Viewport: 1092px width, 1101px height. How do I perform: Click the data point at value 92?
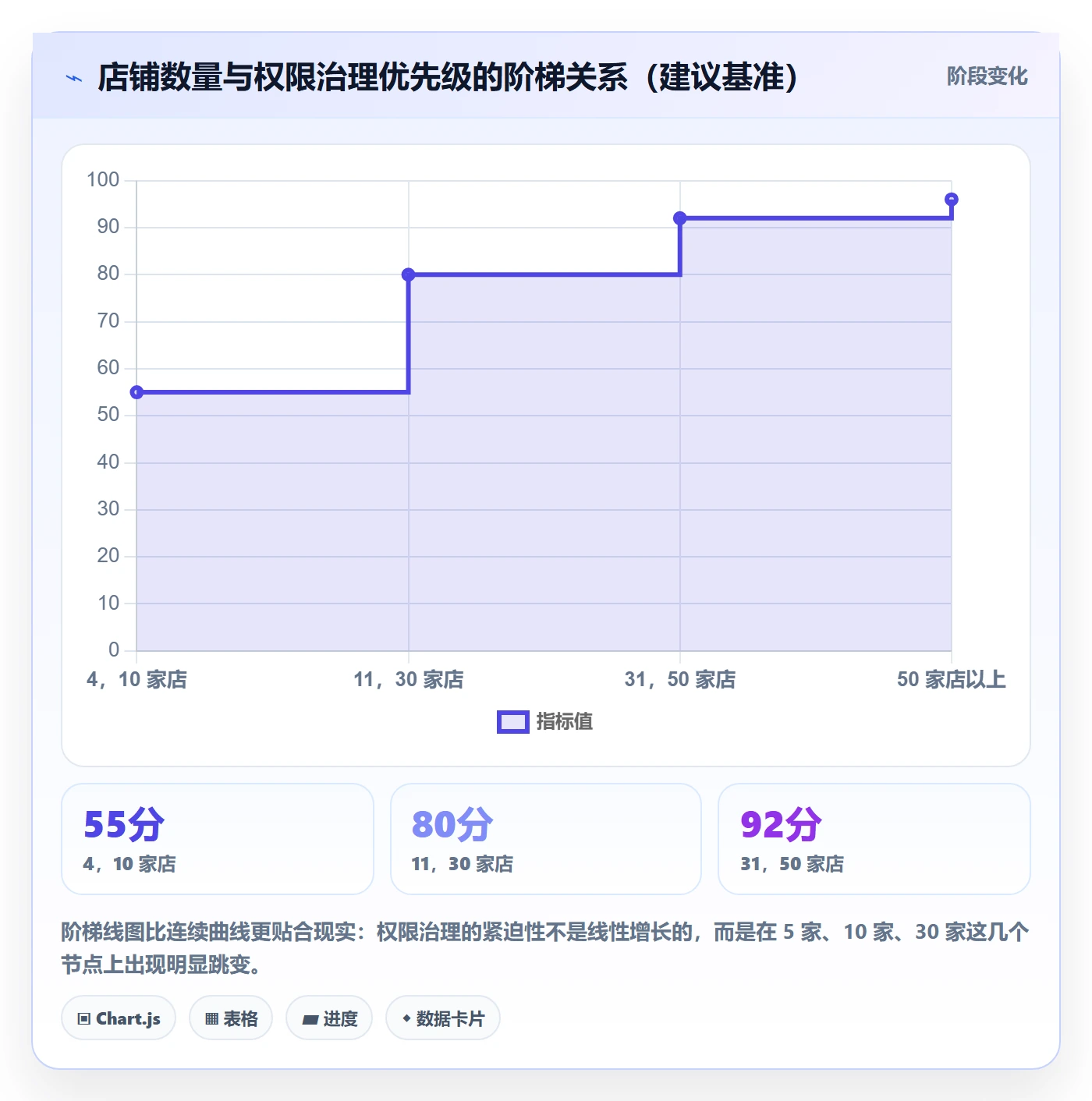[x=679, y=218]
